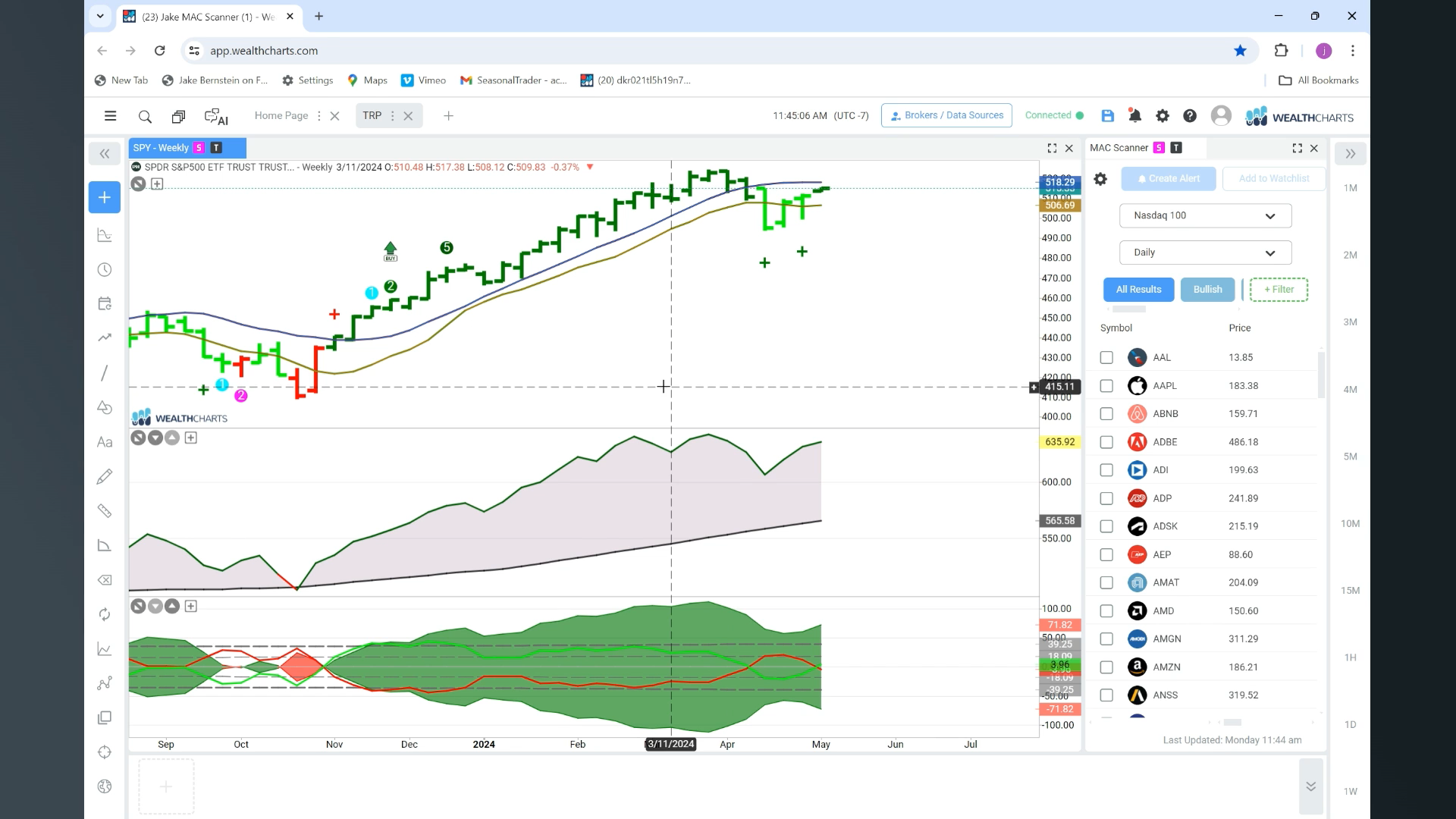Expand the price pane plus box
The width and height of the screenshot is (1456, 819).
click(x=157, y=184)
